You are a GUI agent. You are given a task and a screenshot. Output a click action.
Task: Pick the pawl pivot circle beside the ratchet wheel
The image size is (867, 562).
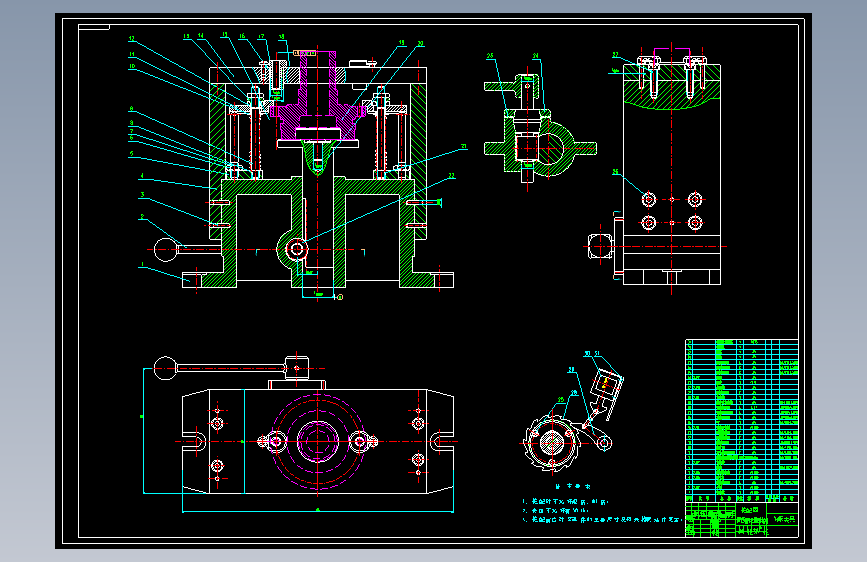pyautogui.click(x=604, y=443)
